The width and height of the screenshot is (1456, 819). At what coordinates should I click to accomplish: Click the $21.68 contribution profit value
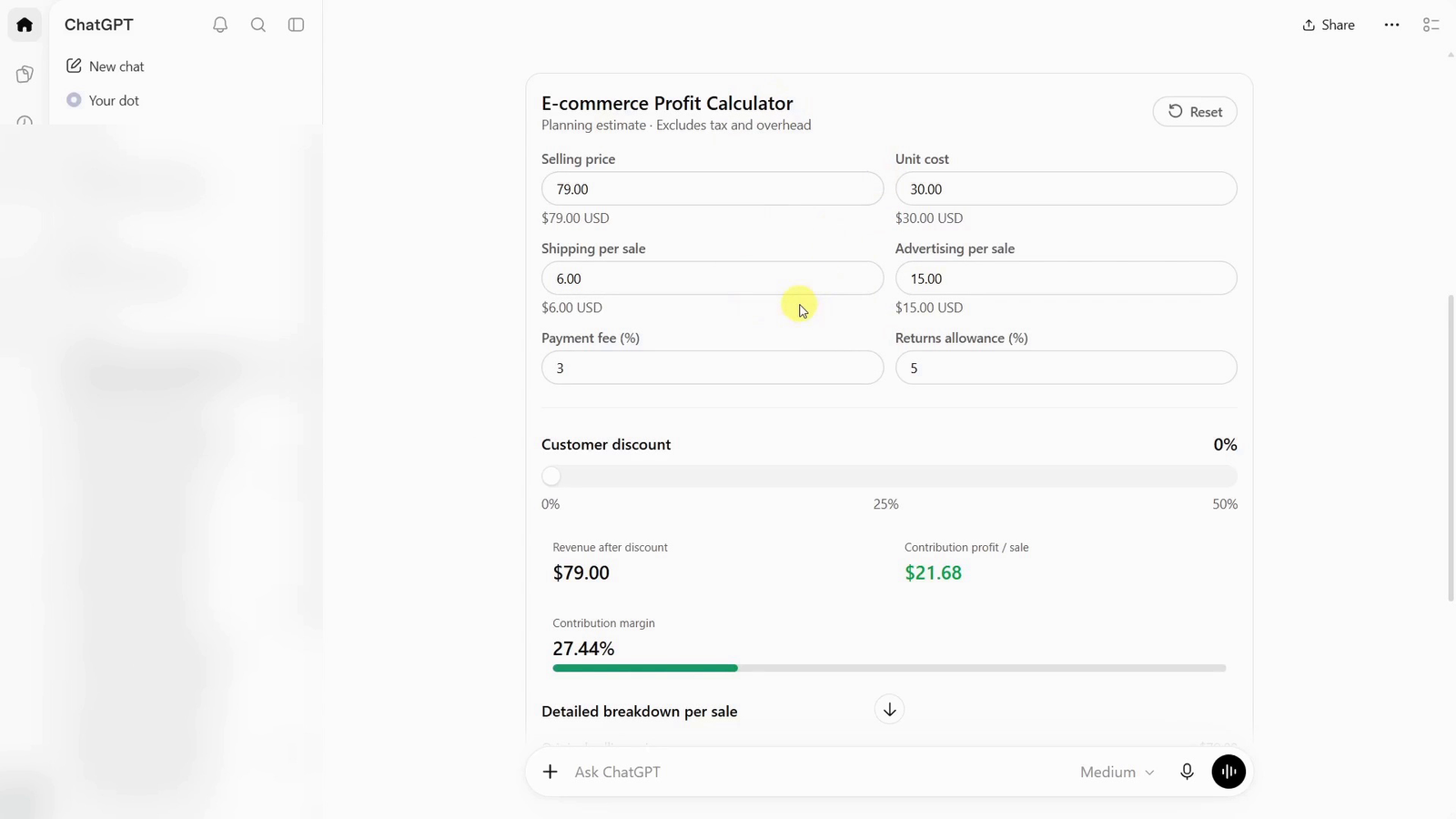click(933, 572)
